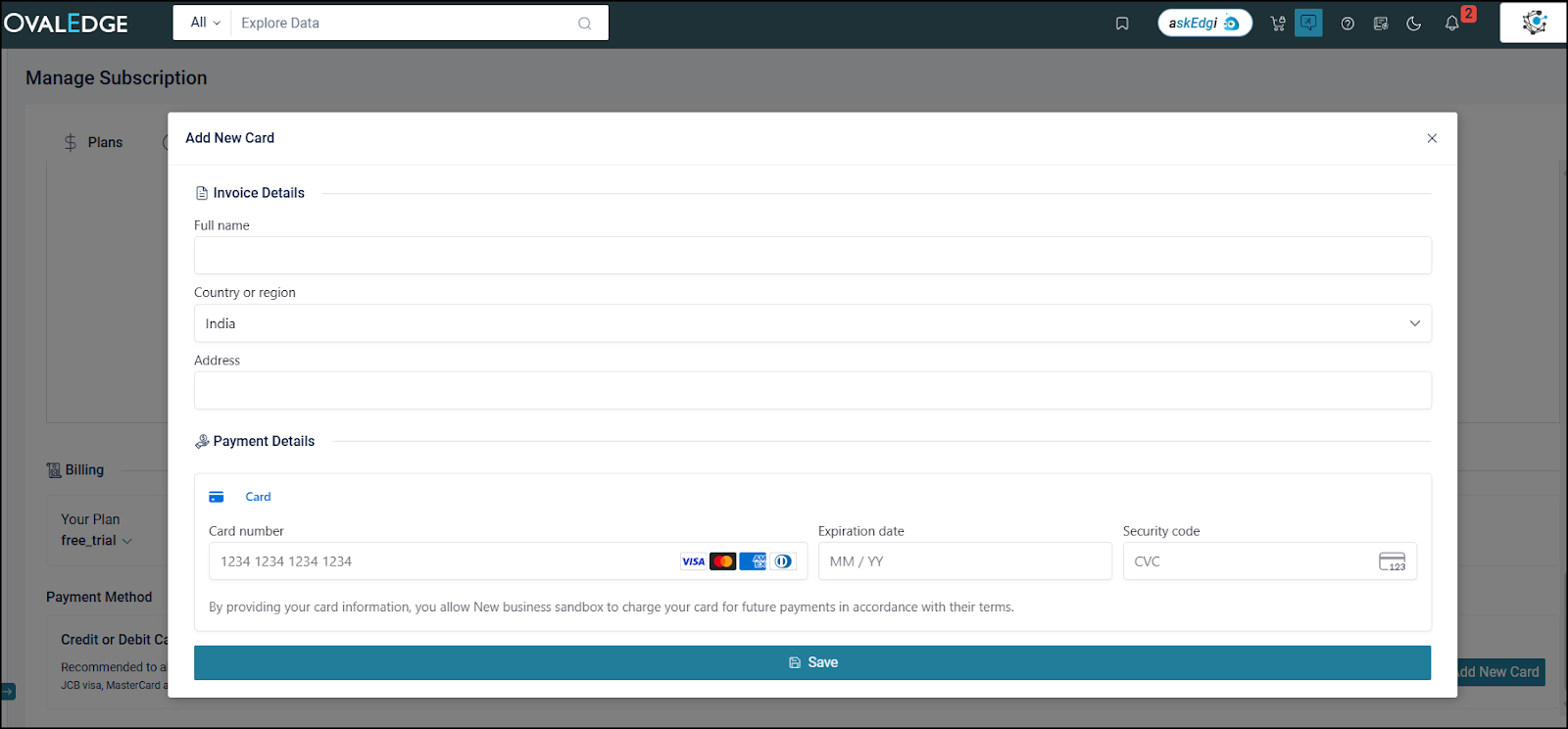Select the Card payment tab
The image size is (1568, 729).
240,497
